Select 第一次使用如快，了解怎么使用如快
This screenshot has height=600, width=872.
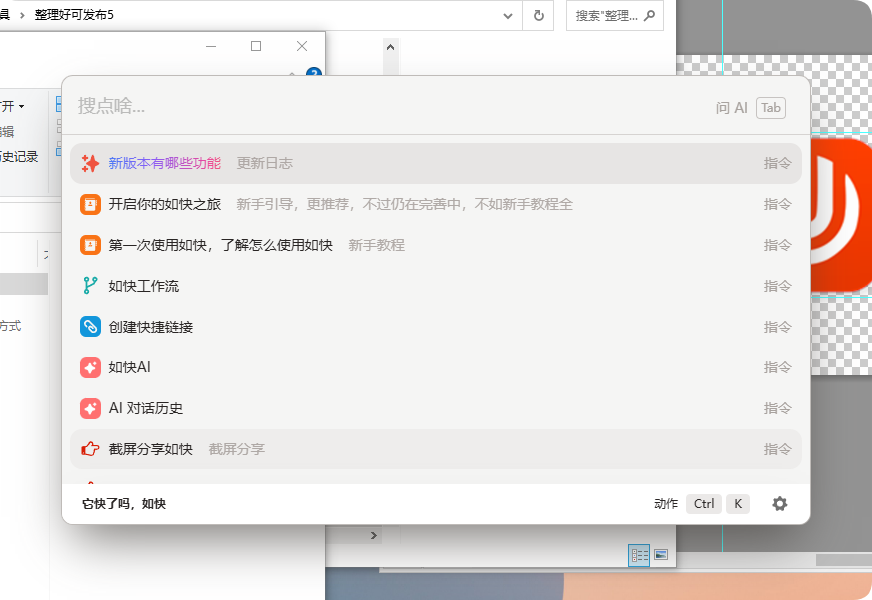[x=436, y=245]
